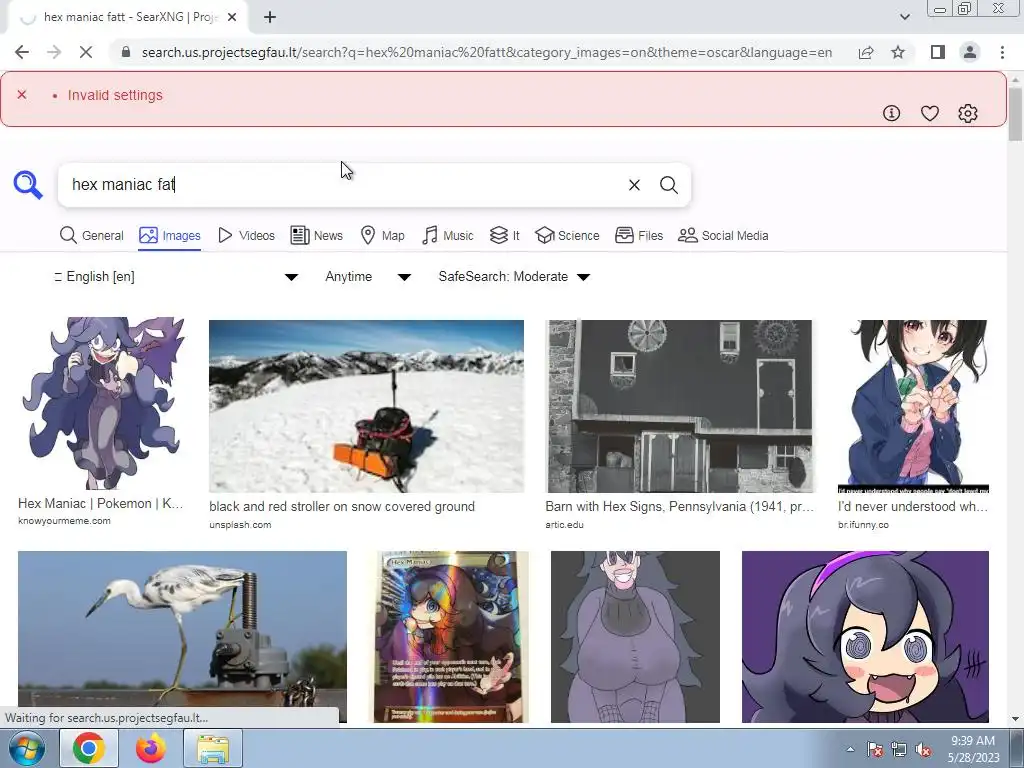
Task: Click "I'd never understood wh..." caption
Action: point(913,507)
